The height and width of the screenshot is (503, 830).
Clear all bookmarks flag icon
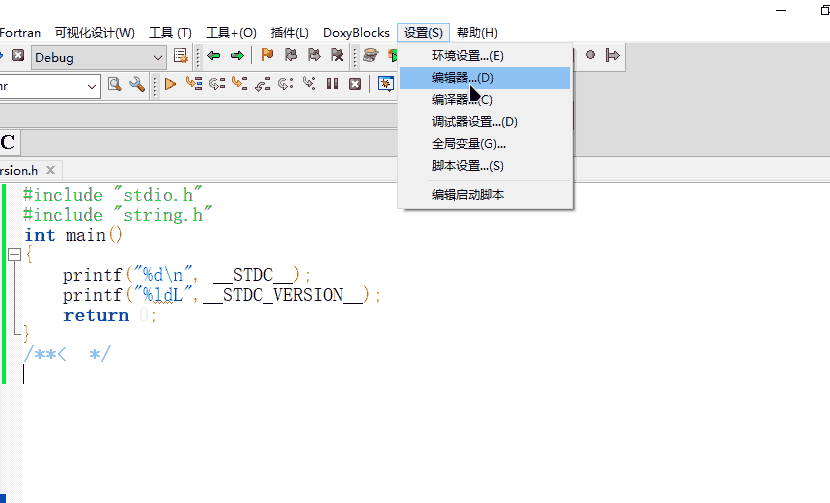coord(337,55)
